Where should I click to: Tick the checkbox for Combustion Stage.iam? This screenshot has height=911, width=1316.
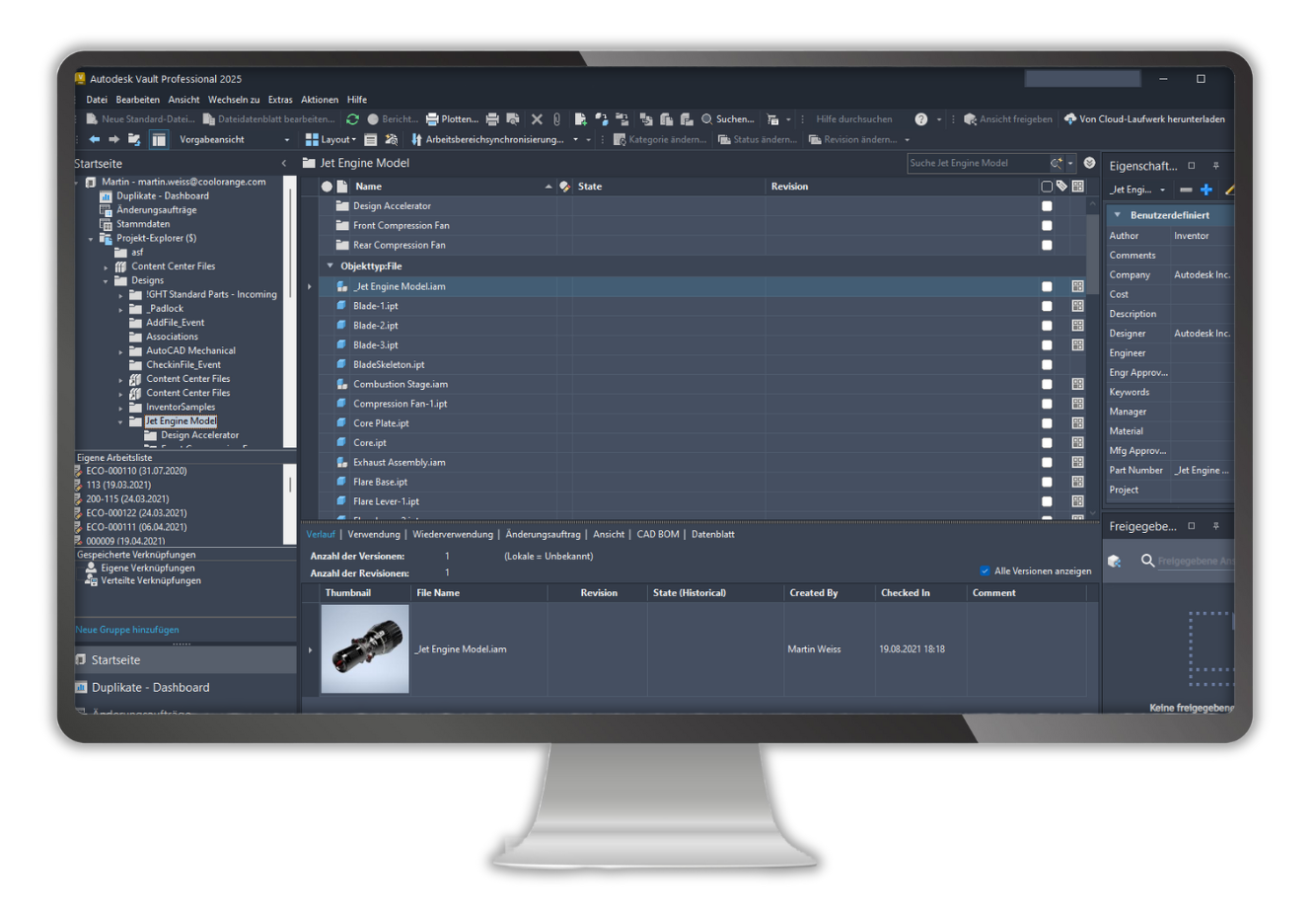(x=1047, y=384)
